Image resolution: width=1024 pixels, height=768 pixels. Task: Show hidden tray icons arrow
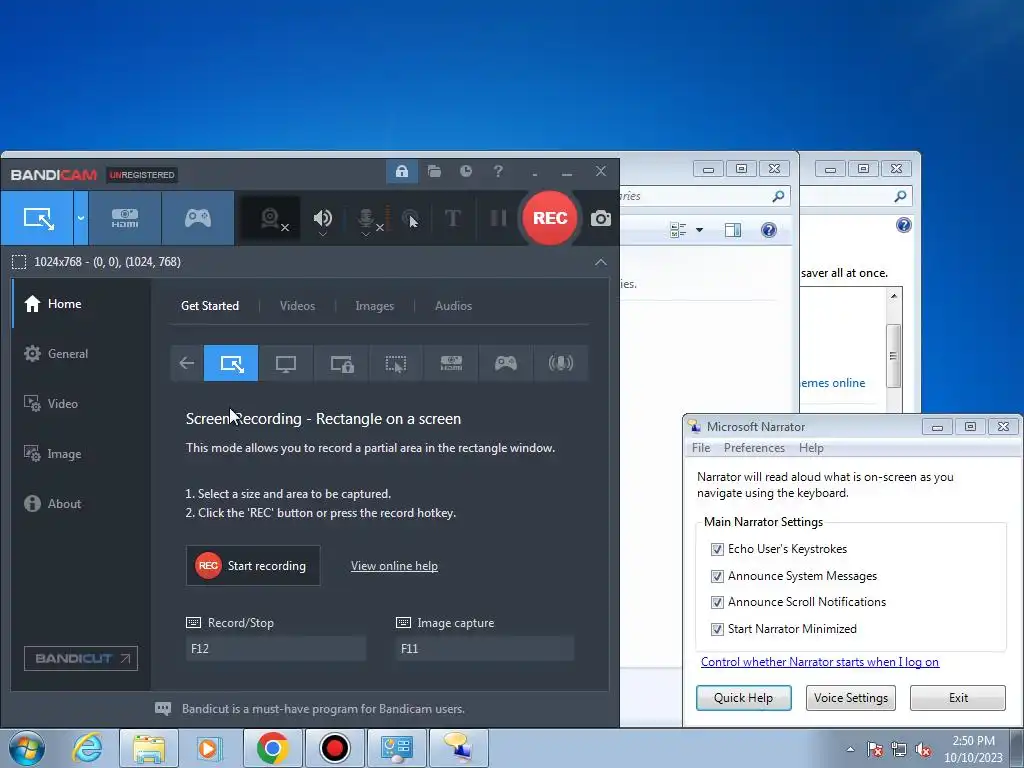pyautogui.click(x=850, y=749)
